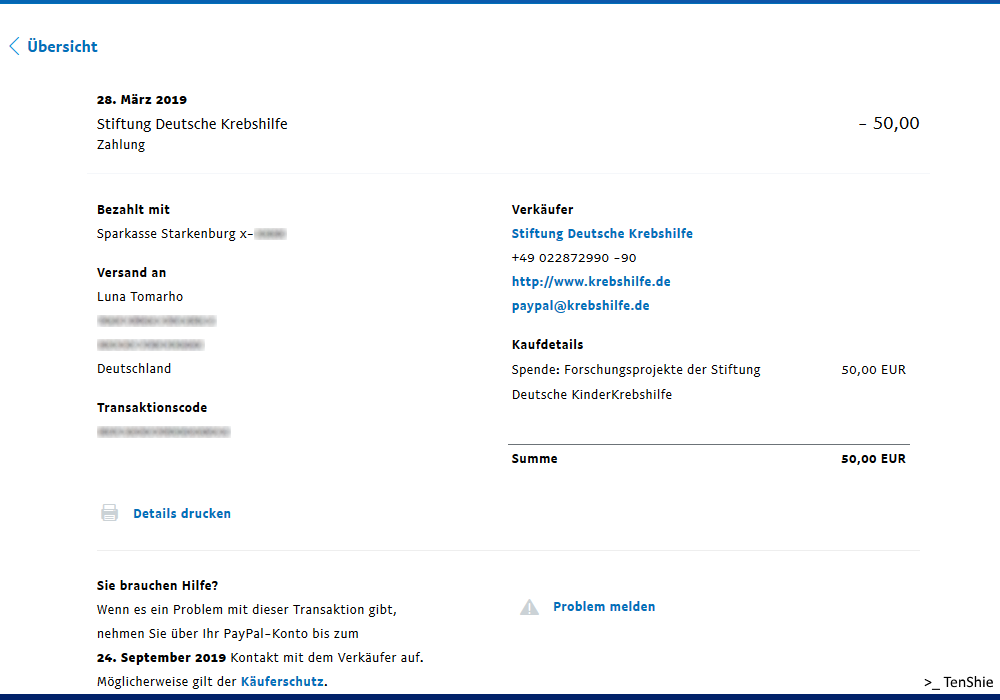Viewport: 1000px width, 700px height.
Task: Open the Problem melden link
Action: [x=604, y=606]
